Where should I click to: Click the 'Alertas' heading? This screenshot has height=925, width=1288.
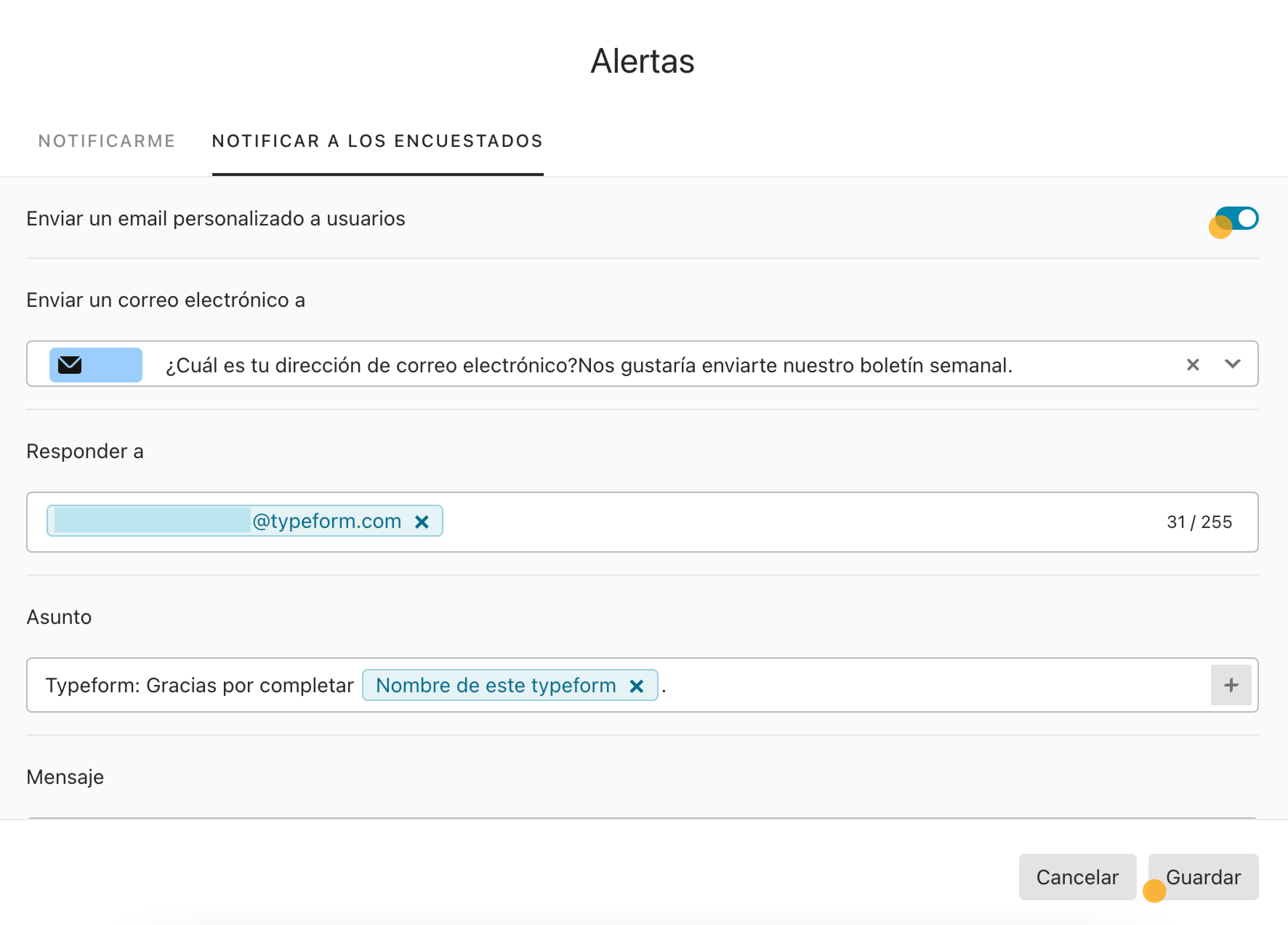click(x=642, y=61)
